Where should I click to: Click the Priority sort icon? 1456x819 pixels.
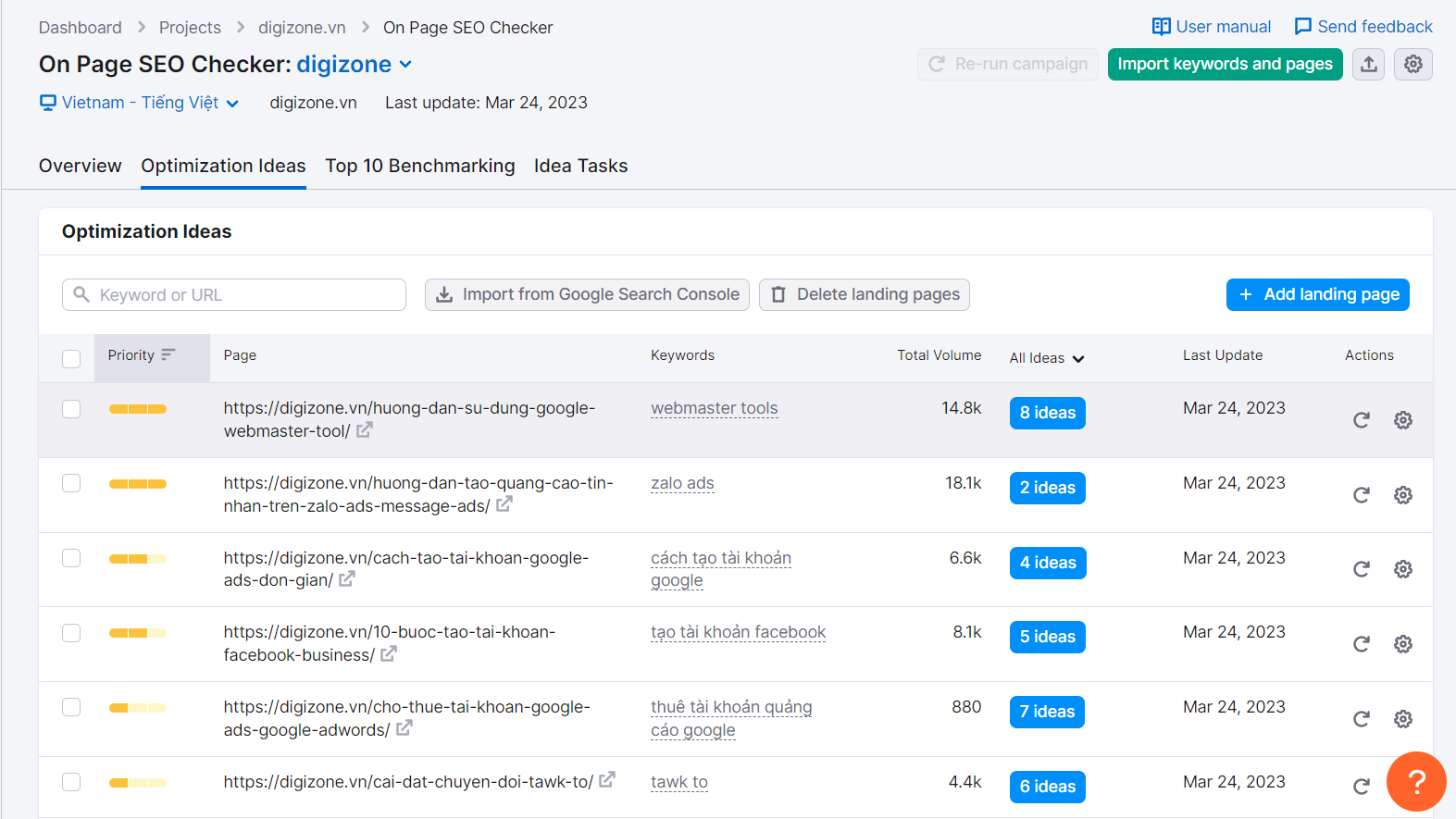pyautogui.click(x=168, y=354)
